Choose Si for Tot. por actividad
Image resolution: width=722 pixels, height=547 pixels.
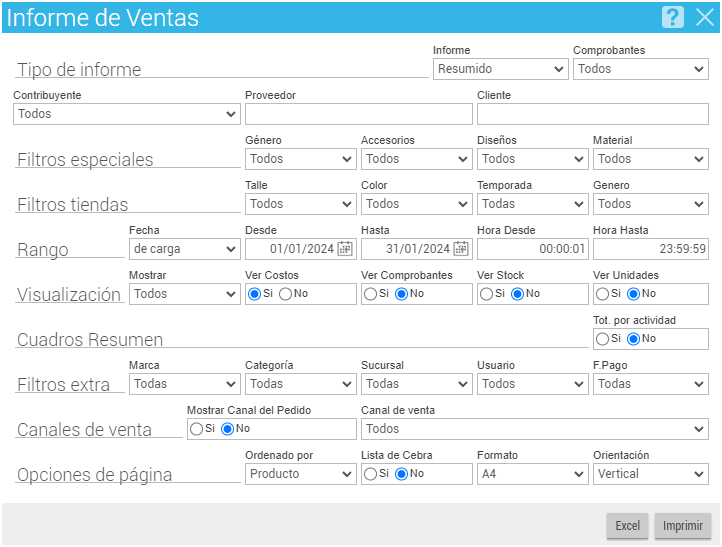tap(602, 339)
